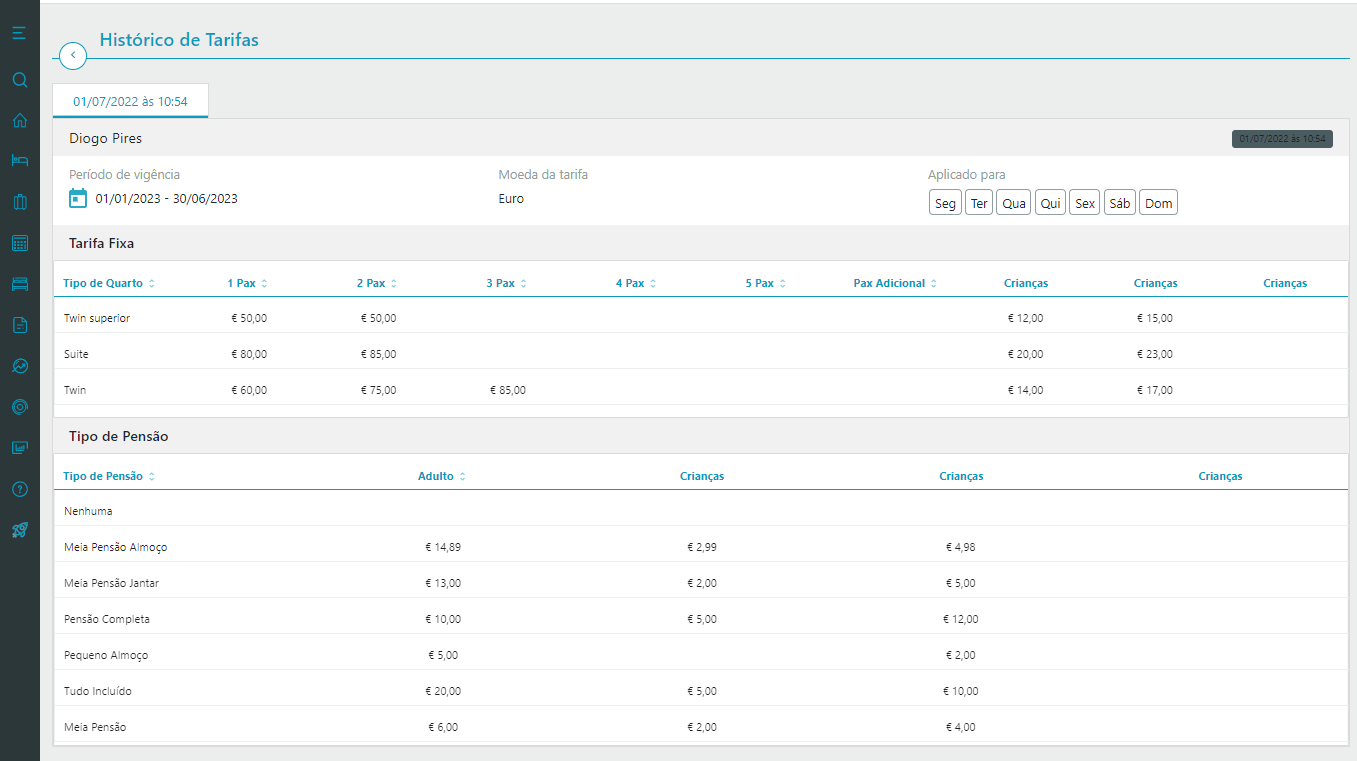Screen dimensions: 1357x761
Task: Click the rocket icon in sidebar
Action: point(19,530)
